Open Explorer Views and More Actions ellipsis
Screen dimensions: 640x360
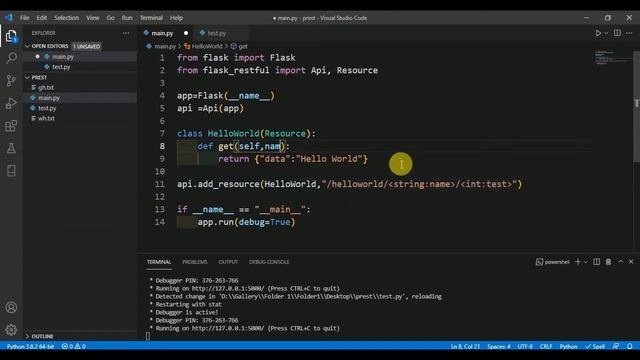coord(126,33)
